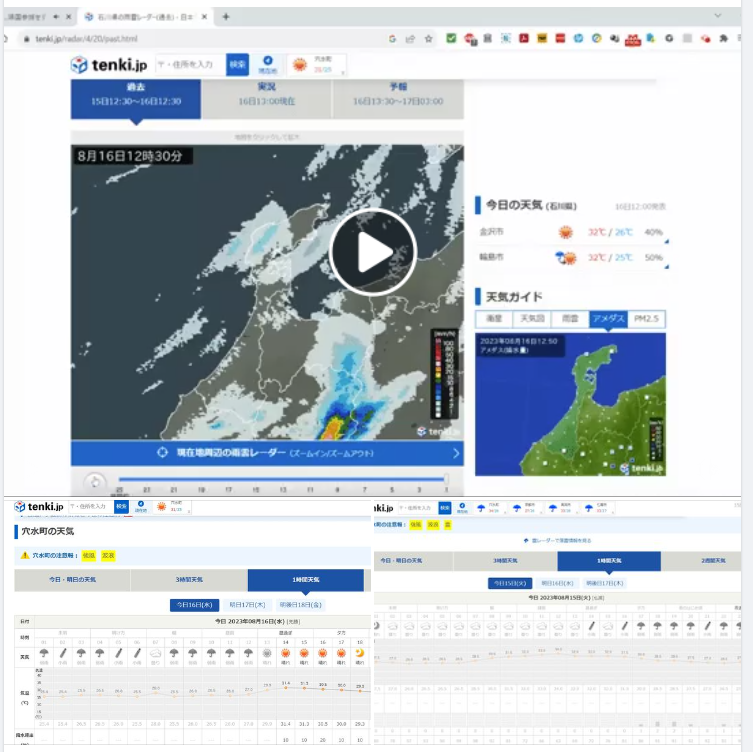Bookmark this page with the star icon
Viewport: 753px width, 752px height.
pos(428,38)
